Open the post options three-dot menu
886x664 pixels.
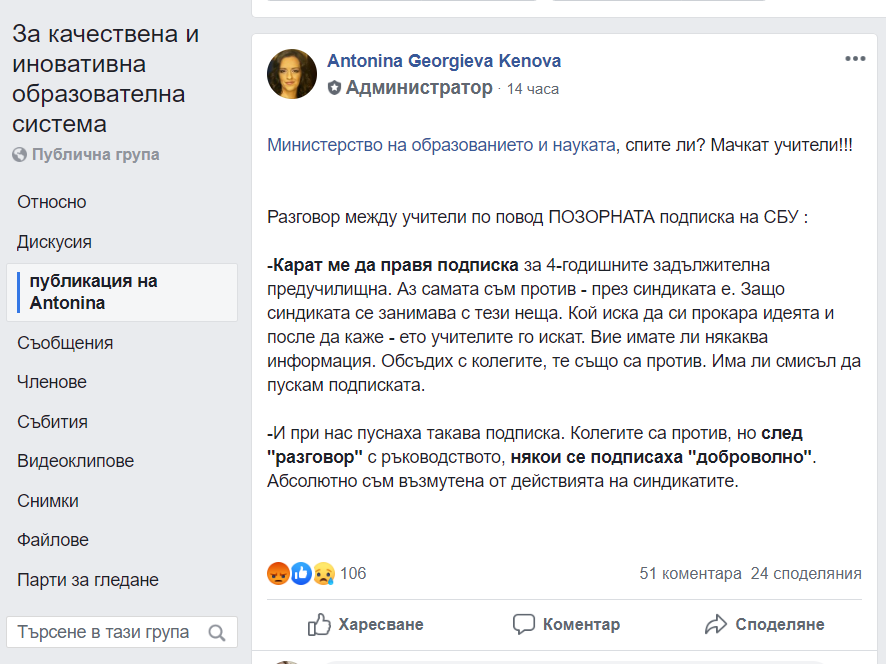855,59
